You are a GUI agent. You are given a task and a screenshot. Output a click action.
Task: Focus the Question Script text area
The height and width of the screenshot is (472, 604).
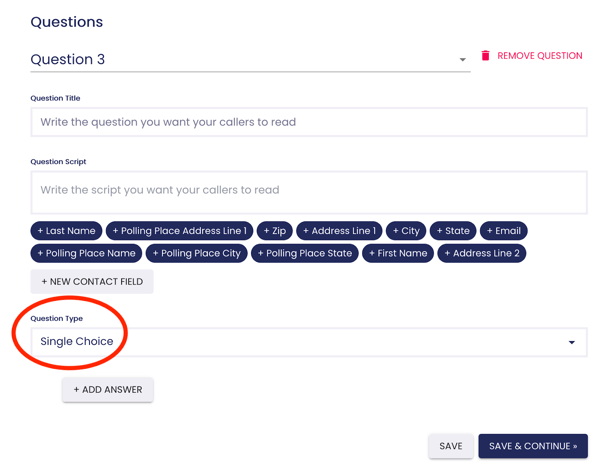[x=308, y=191]
